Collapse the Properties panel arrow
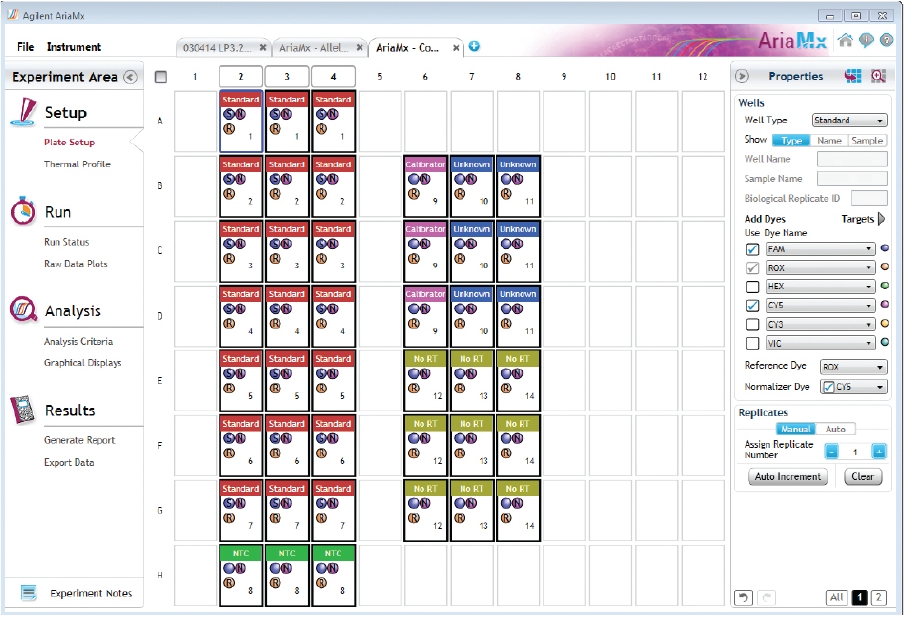Image resolution: width=904 pixels, height=618 pixels. (x=742, y=76)
